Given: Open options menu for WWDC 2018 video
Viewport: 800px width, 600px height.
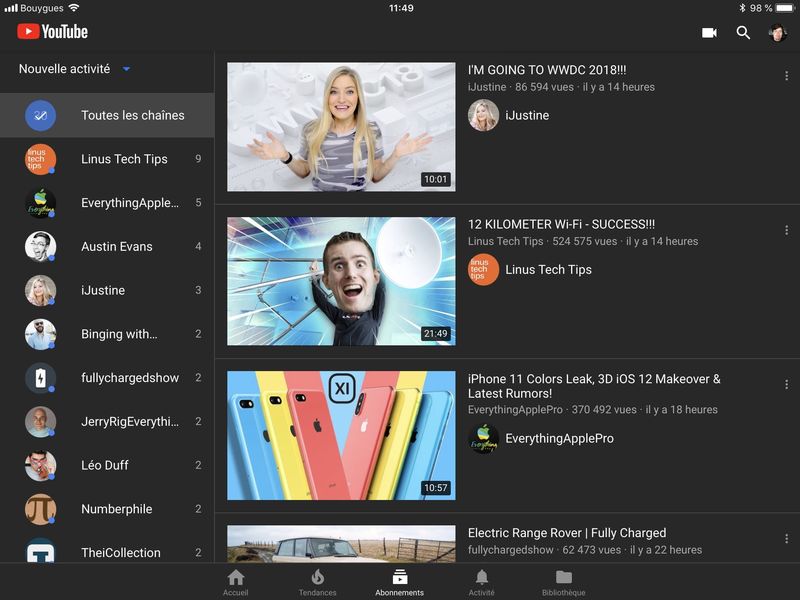Looking at the screenshot, I should click(x=786, y=76).
